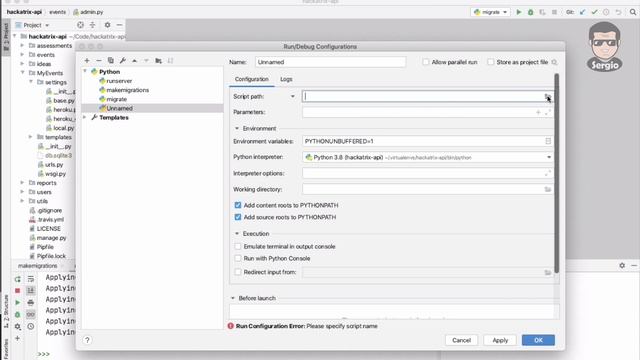
Task: Click Git update project arrow icon
Action: 582,12
